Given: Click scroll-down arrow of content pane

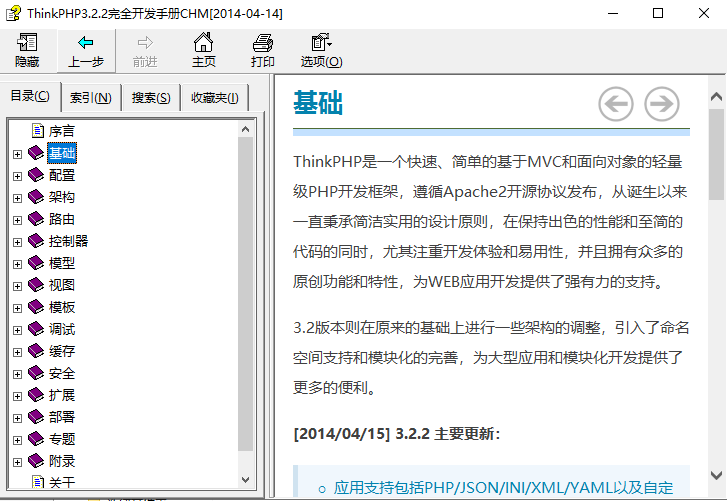Looking at the screenshot, I should 716,473.
